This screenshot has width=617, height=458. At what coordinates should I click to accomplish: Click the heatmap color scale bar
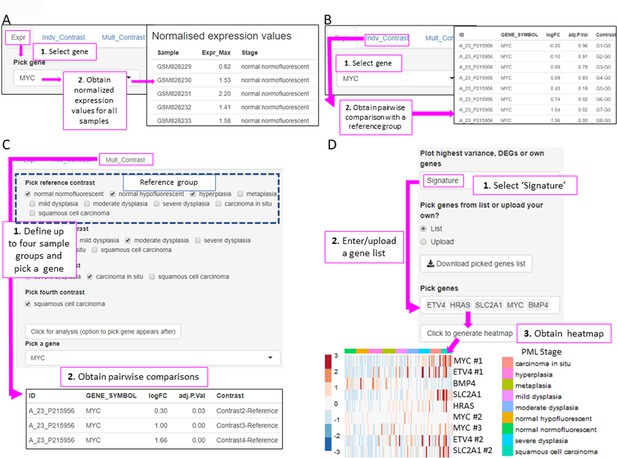(x=328, y=403)
